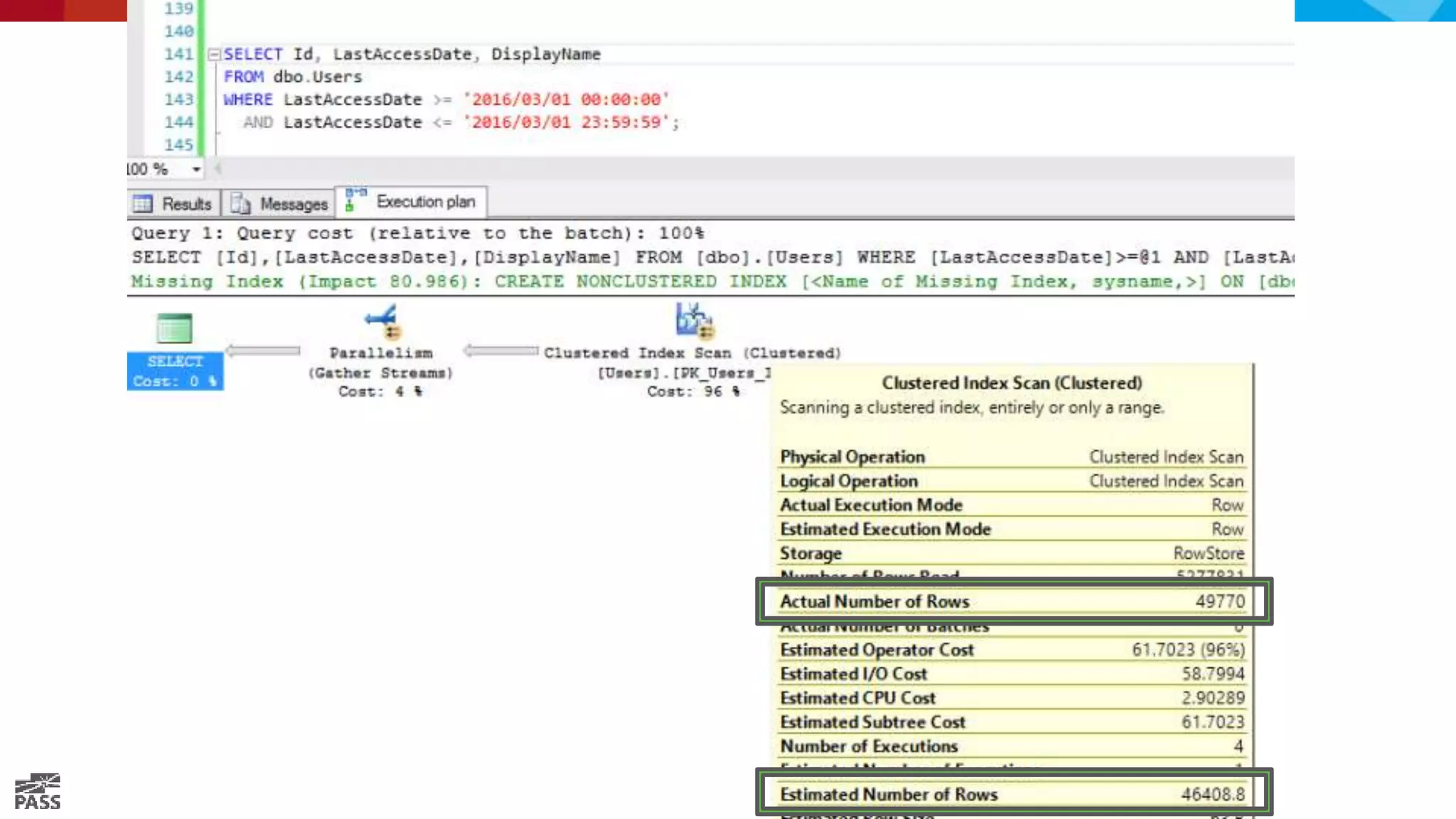Switch to the Results tab
1456x819 pixels.
186,204
